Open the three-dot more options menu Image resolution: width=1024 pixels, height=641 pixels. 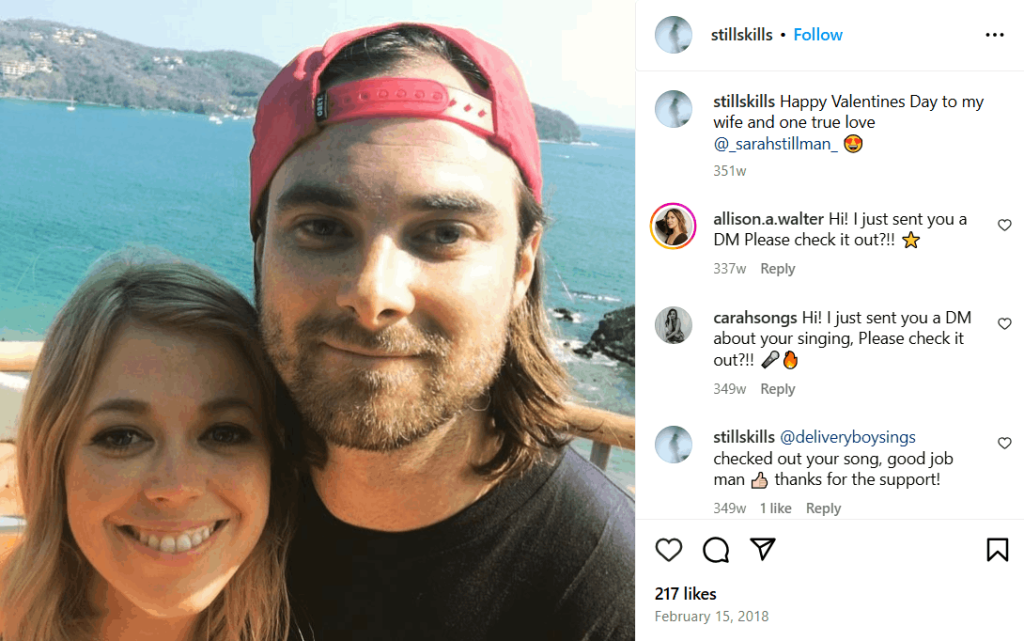click(995, 35)
